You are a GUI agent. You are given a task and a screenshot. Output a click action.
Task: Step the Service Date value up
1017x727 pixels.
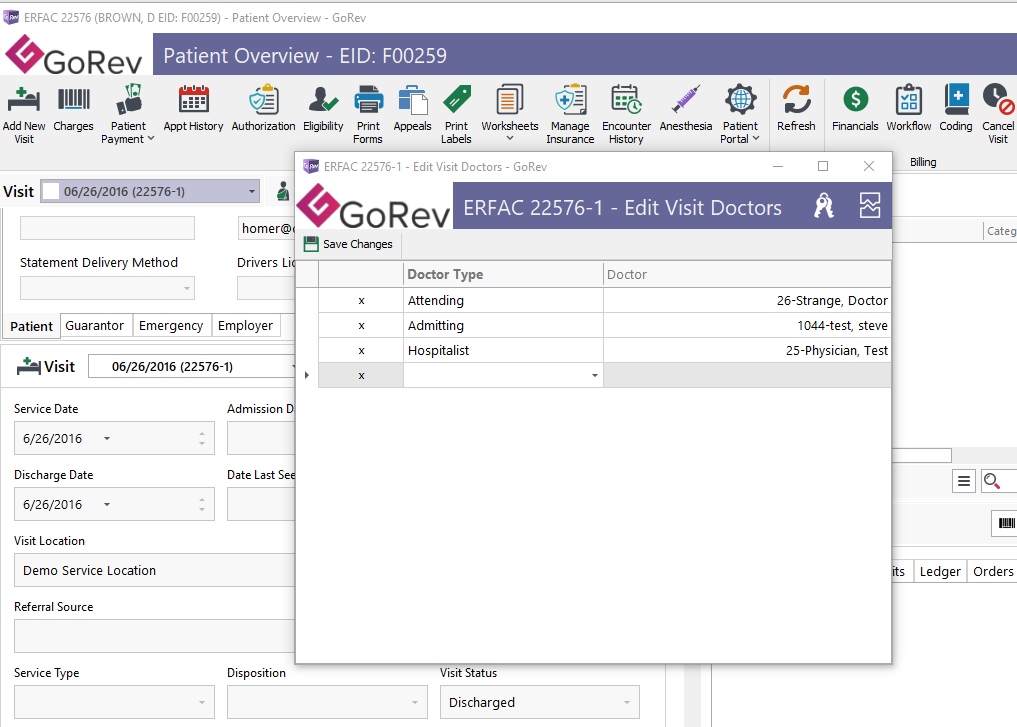click(x=202, y=433)
